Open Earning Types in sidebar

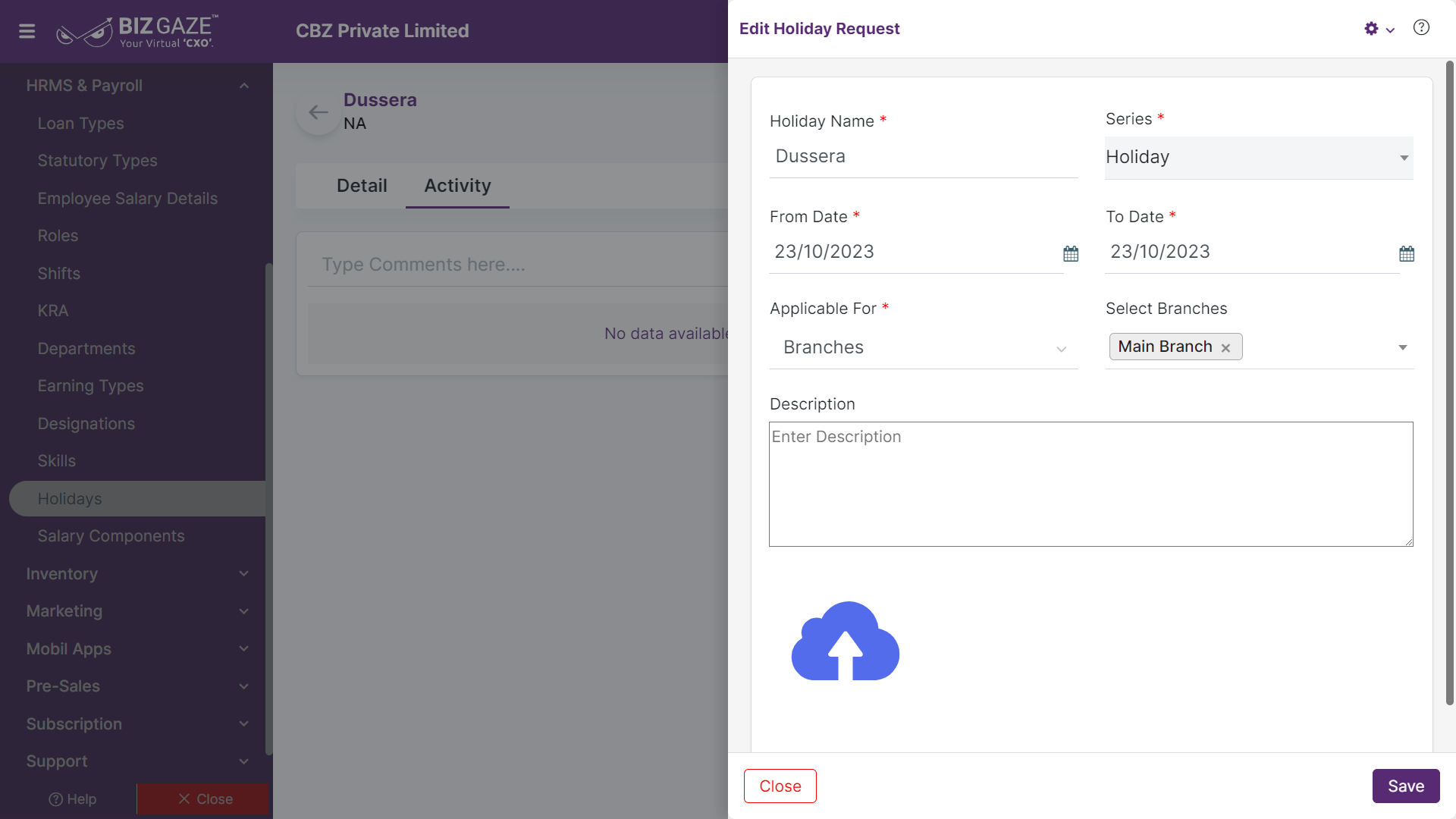[90, 386]
